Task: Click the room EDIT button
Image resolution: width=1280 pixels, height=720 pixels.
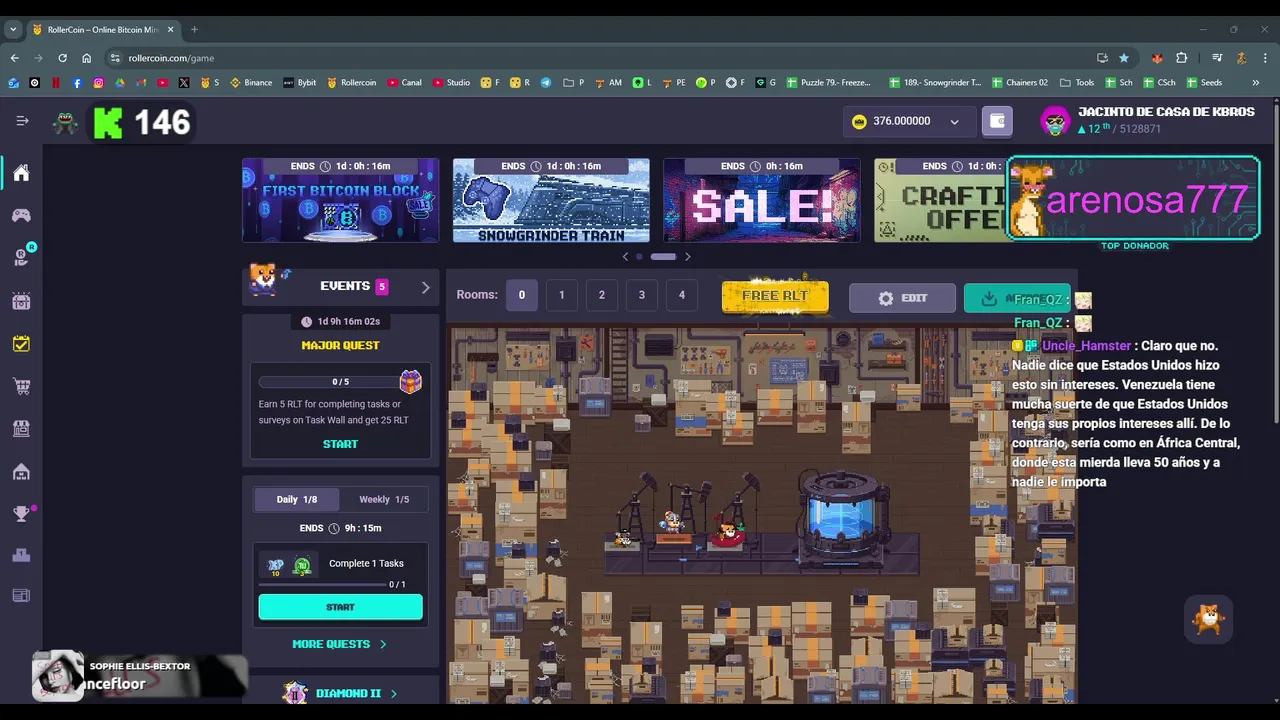Action: point(902,298)
